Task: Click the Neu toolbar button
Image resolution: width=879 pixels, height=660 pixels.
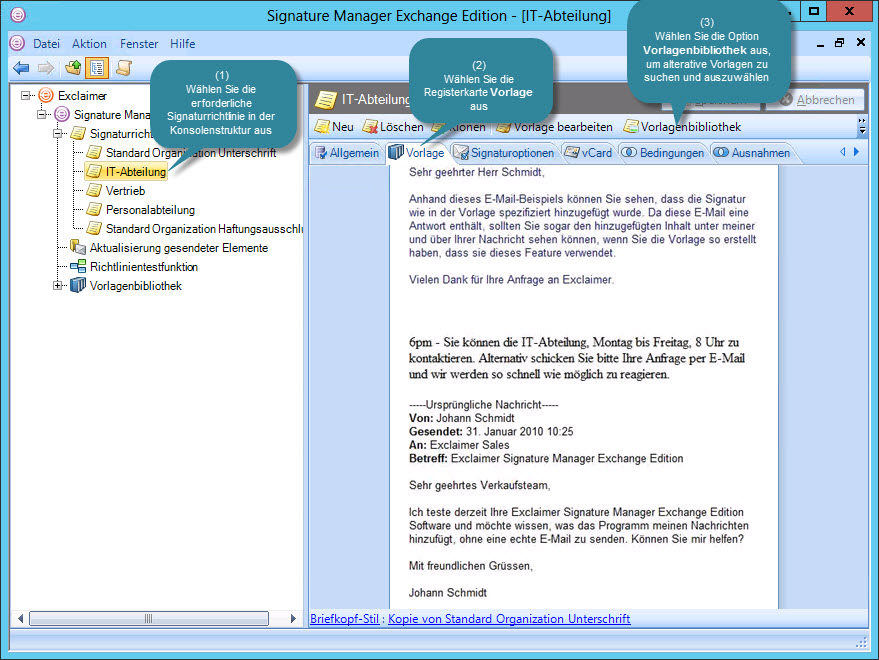Action: tap(334, 127)
